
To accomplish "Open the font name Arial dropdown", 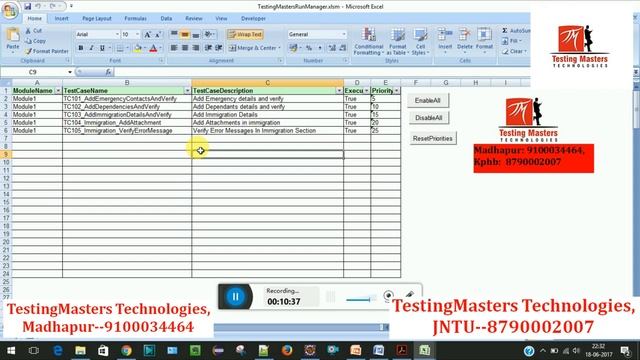I will coord(117,34).
